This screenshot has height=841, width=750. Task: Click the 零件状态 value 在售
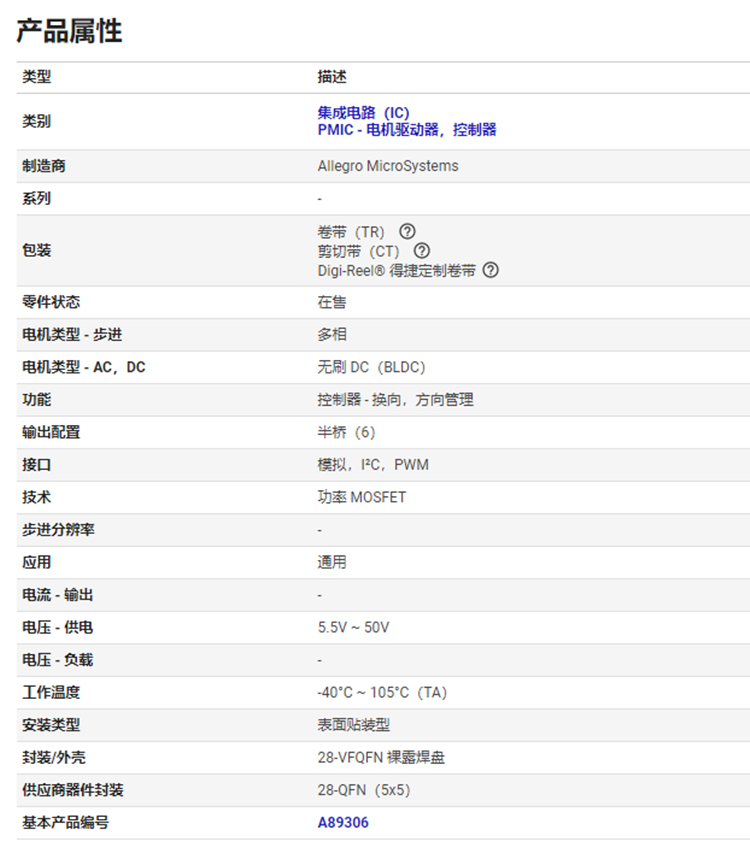click(332, 302)
